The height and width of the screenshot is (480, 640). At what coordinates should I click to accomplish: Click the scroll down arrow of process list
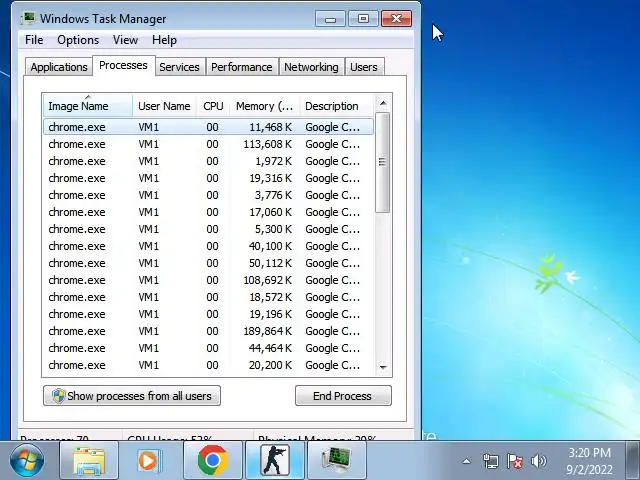383,367
